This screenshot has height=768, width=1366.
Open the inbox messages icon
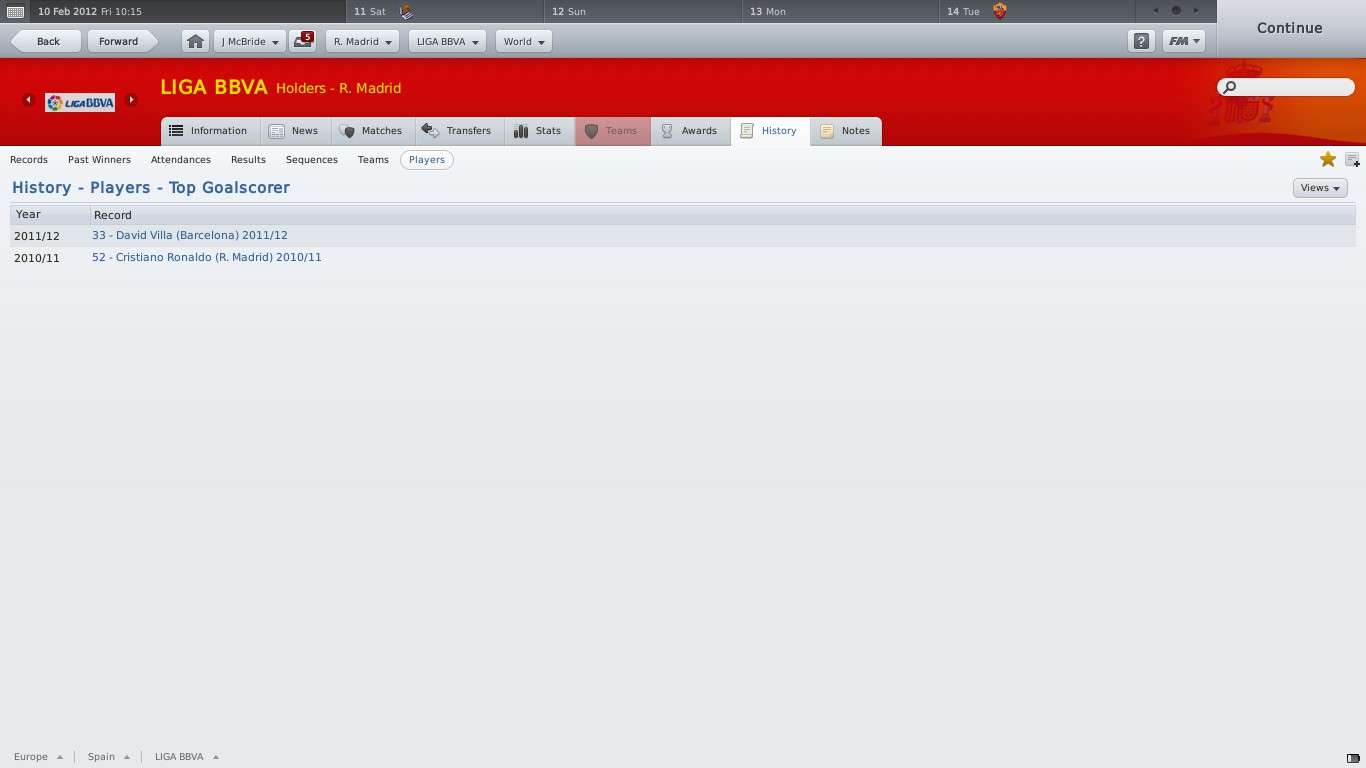click(x=302, y=41)
